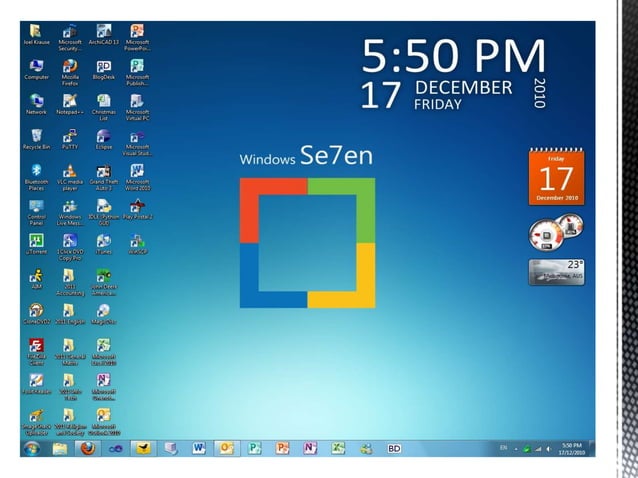
Task: Select the ImageShack Uploader desktop shortcut
Action: (36, 422)
